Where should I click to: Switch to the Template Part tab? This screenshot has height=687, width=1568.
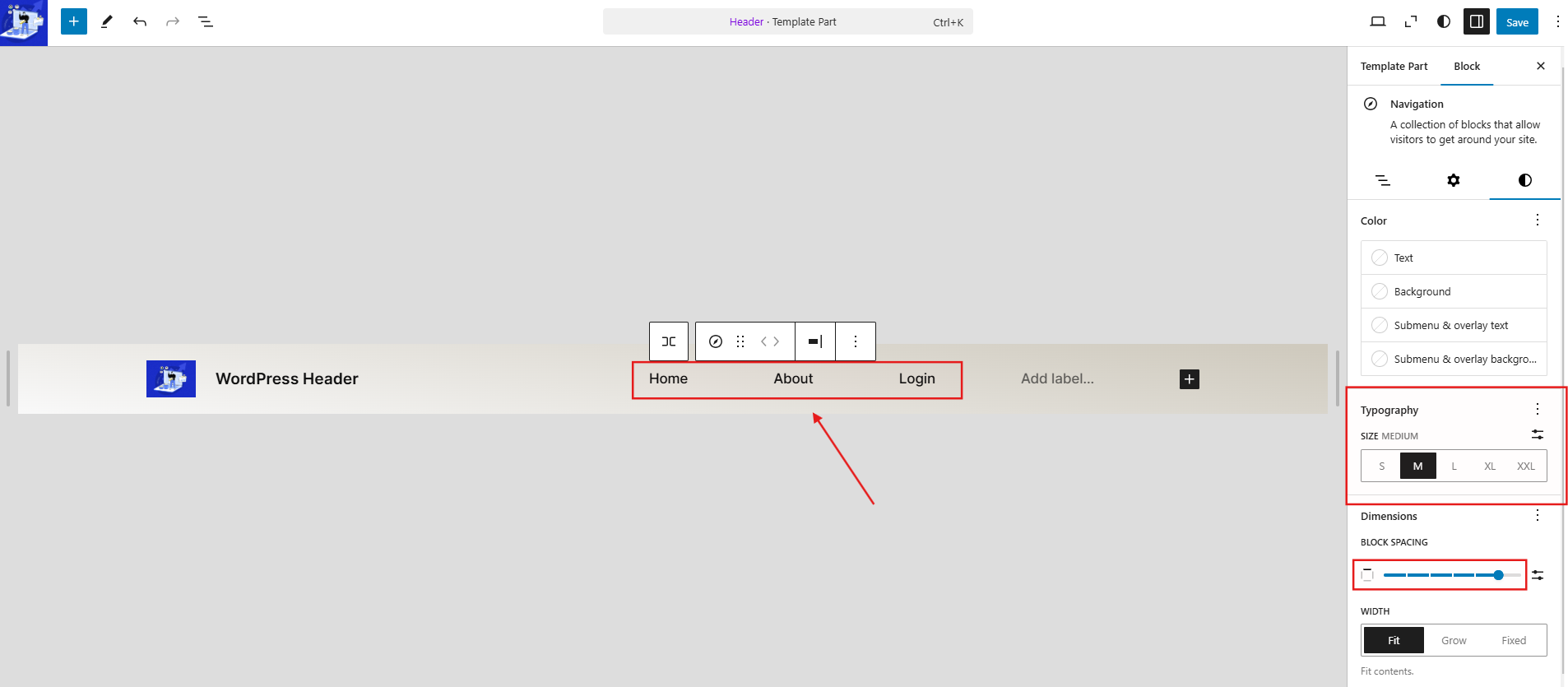pos(1394,67)
